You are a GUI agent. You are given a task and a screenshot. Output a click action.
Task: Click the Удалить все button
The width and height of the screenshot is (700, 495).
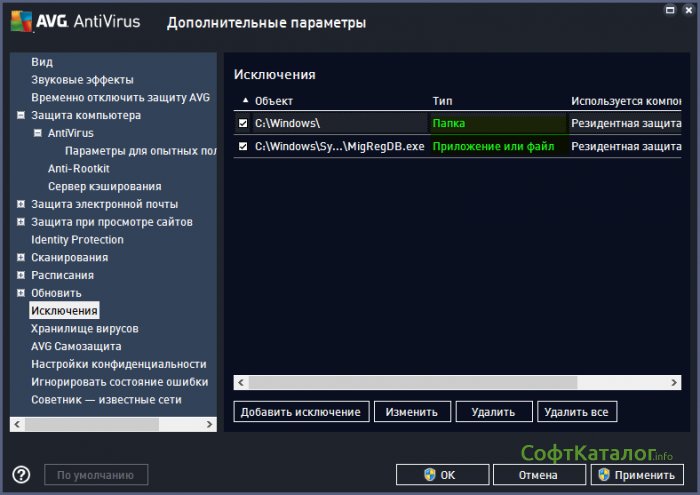pos(577,412)
